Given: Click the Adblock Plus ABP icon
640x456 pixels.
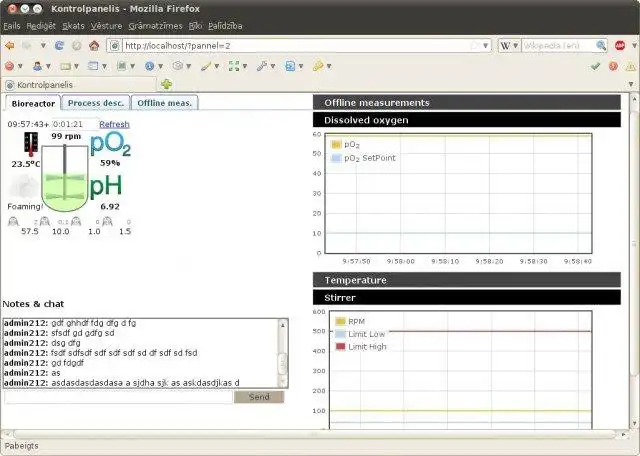Looking at the screenshot, I should point(620,46).
